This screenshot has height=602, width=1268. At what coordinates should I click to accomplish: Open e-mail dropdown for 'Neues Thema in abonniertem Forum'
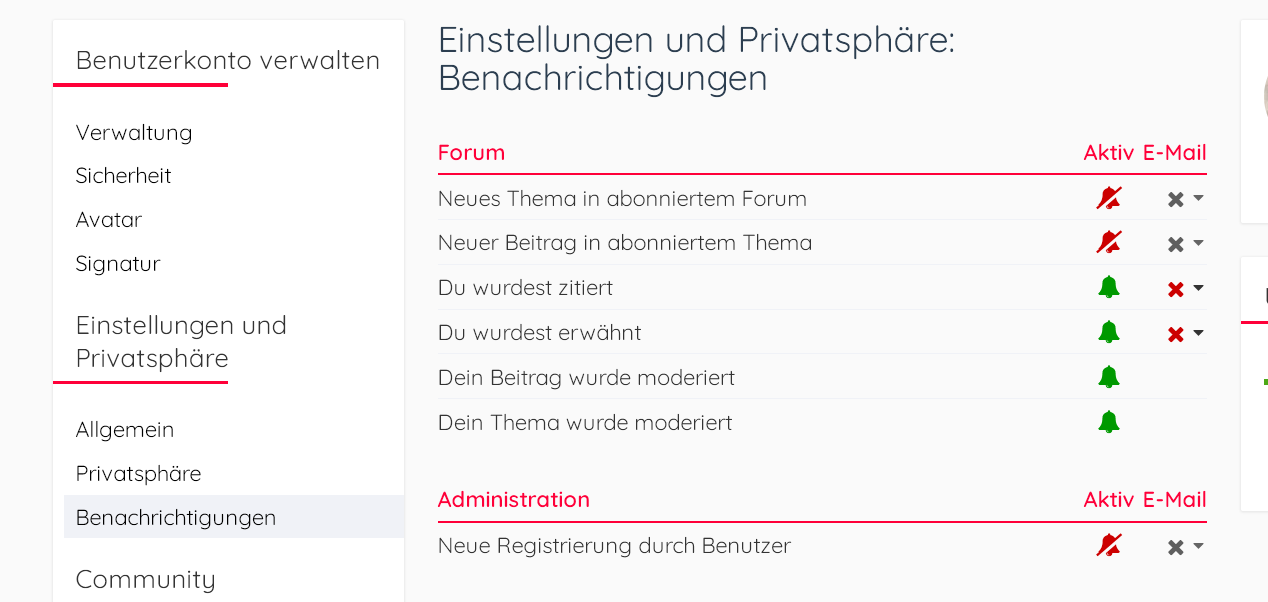pyautogui.click(x=1185, y=199)
